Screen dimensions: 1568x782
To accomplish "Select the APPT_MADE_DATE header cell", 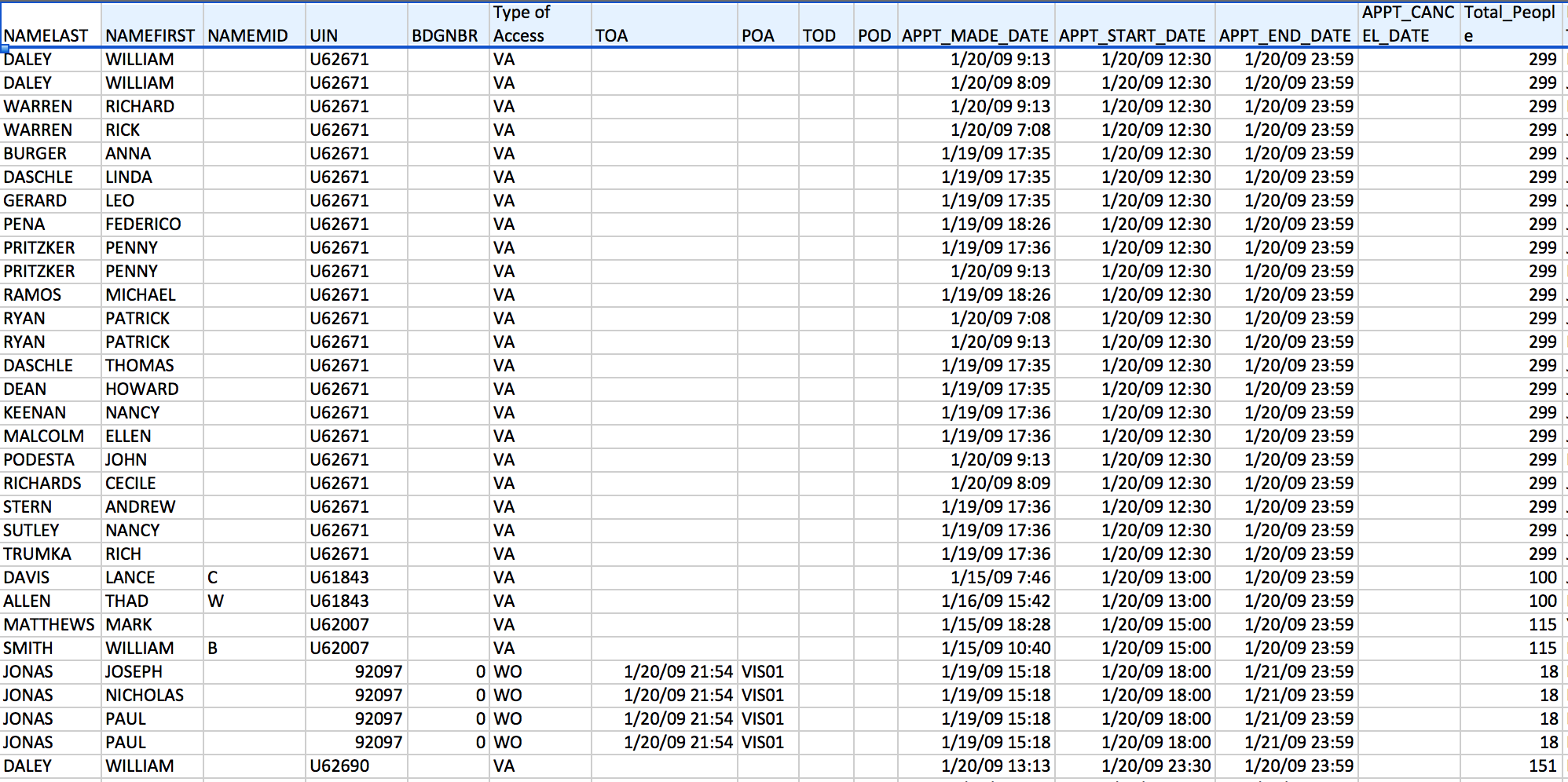I will point(976,24).
